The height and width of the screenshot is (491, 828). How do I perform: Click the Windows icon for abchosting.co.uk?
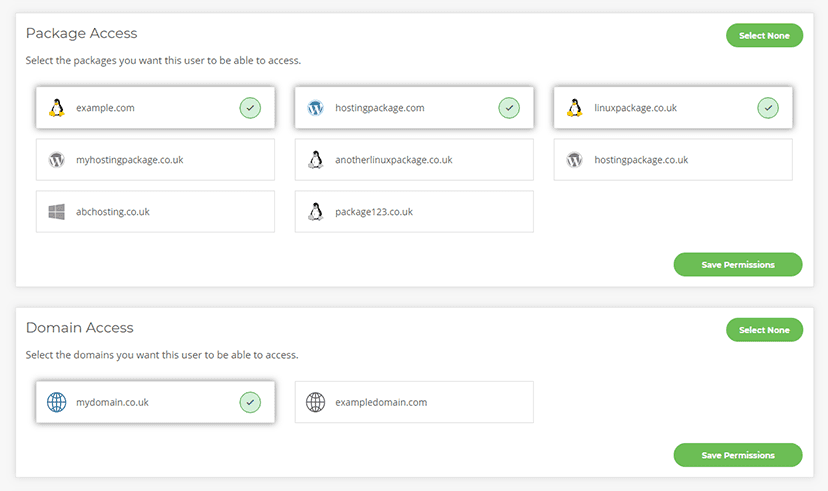click(57, 212)
